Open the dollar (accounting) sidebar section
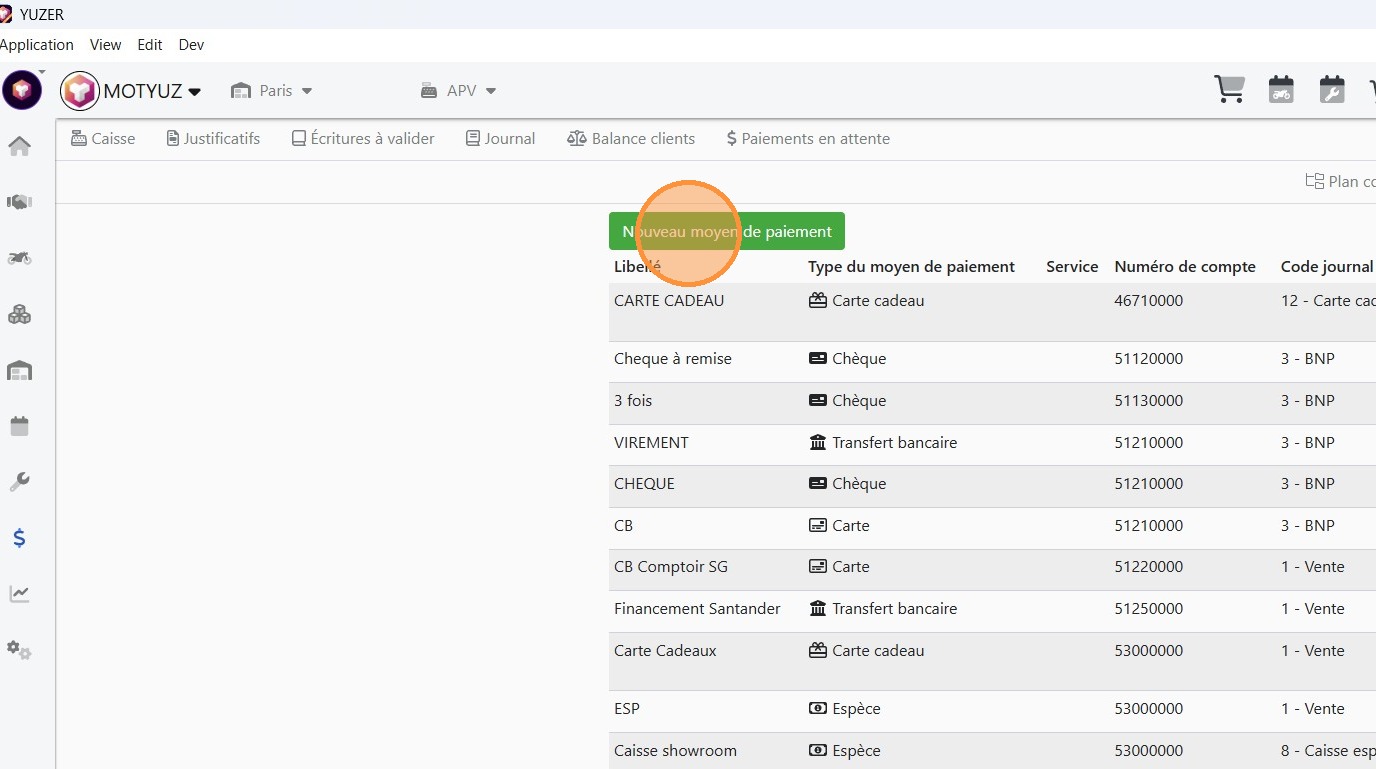 point(20,538)
